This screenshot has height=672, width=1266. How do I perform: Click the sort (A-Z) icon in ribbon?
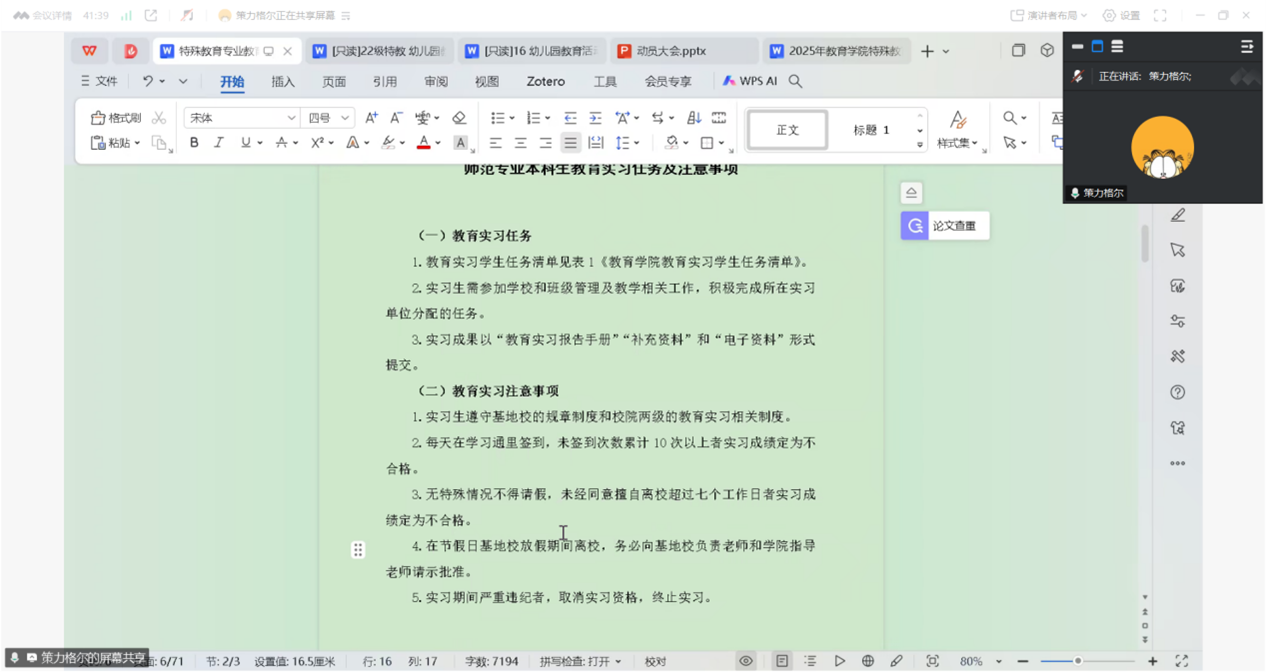[x=694, y=118]
